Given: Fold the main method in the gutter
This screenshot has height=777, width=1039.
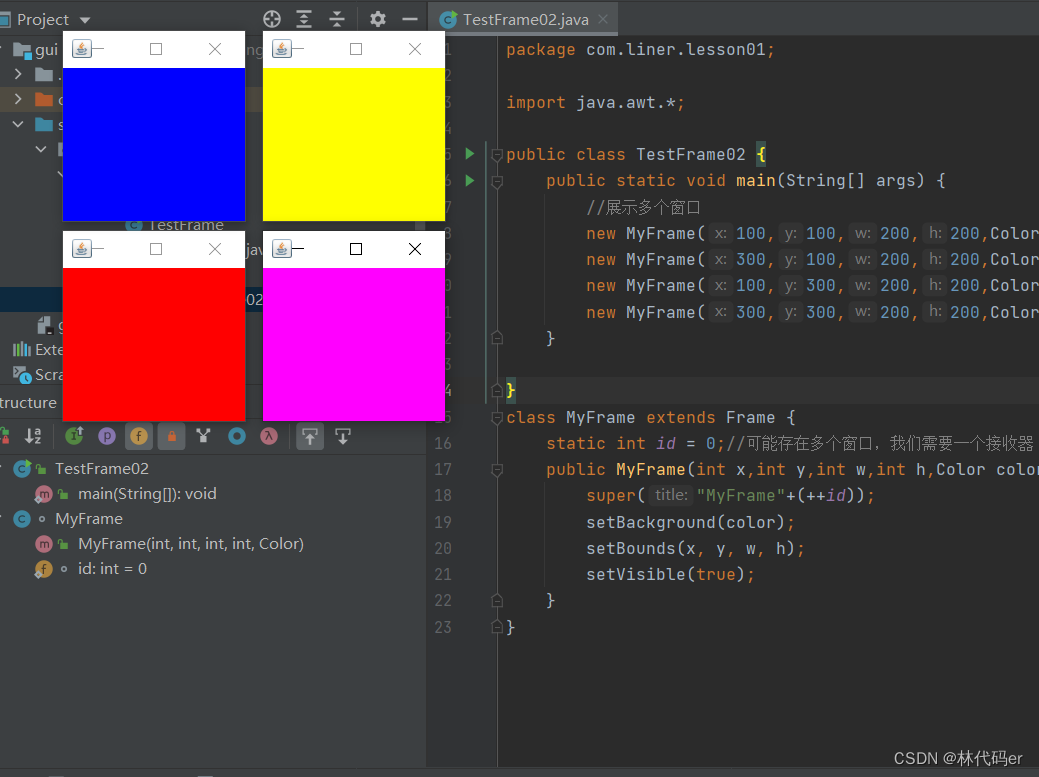Looking at the screenshot, I should coord(497,181).
